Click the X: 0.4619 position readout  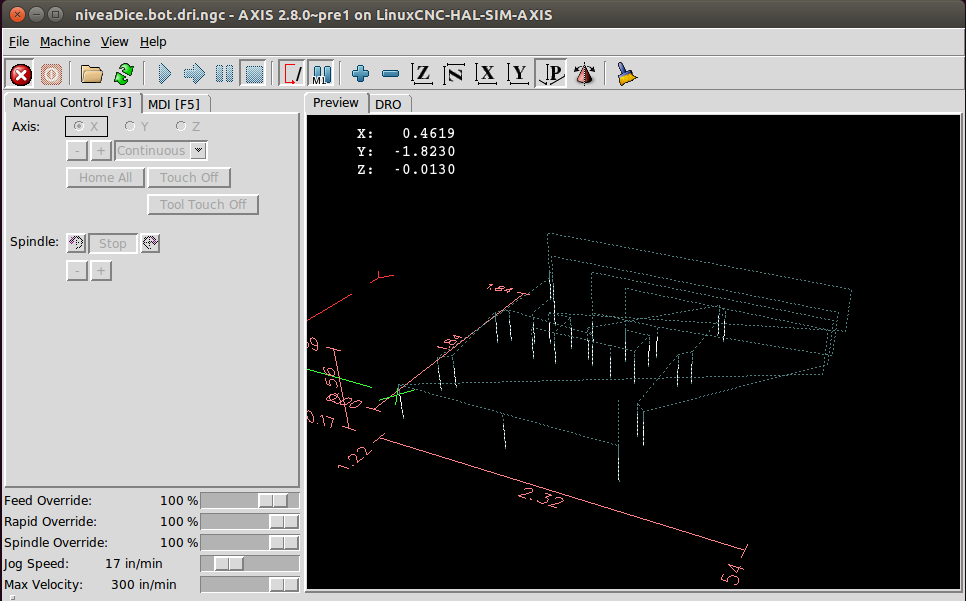click(x=406, y=133)
